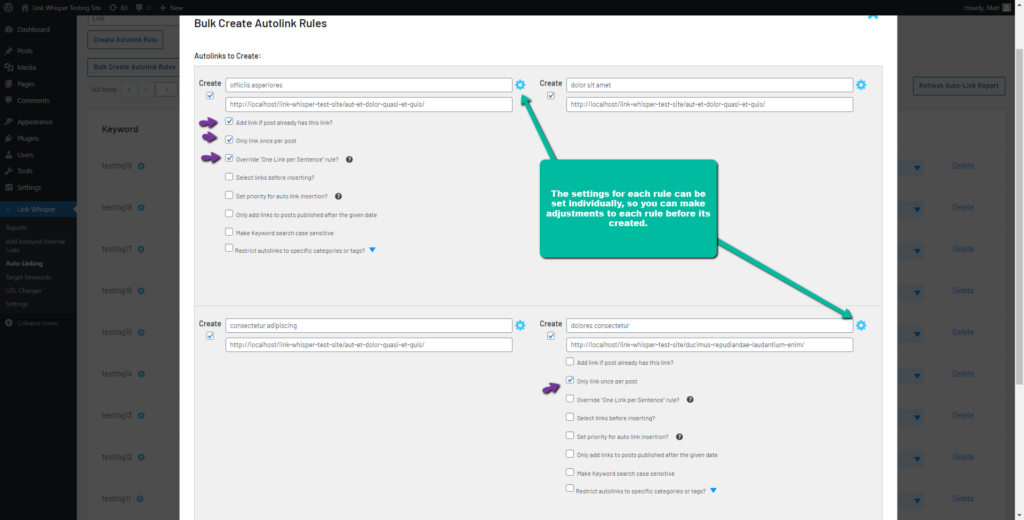Viewport: 1024px width, 520px height.
Task: Enable Only add links after given date for dolores consectetur
Action: point(570,453)
